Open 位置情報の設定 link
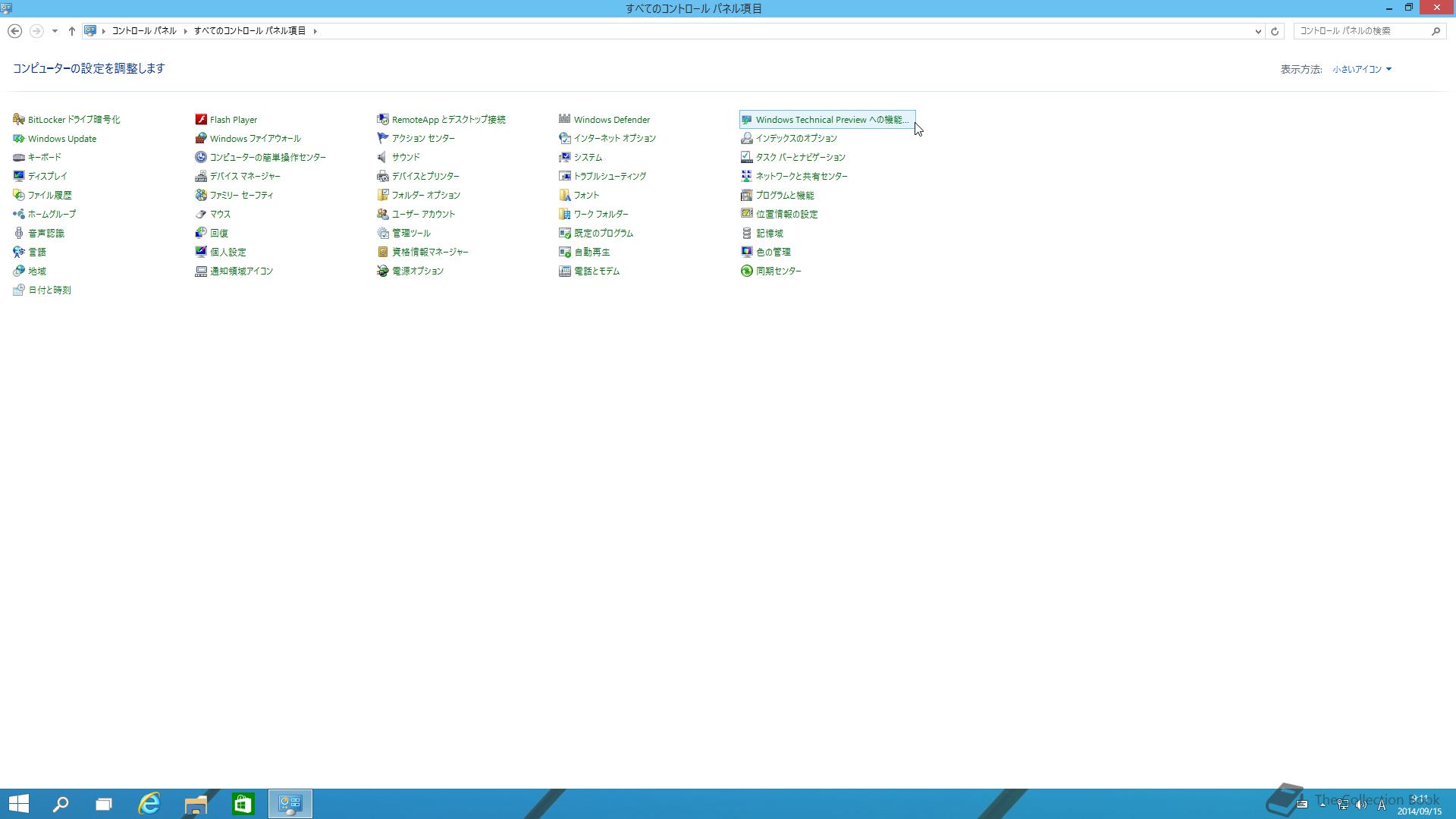1456x819 pixels. [x=786, y=214]
